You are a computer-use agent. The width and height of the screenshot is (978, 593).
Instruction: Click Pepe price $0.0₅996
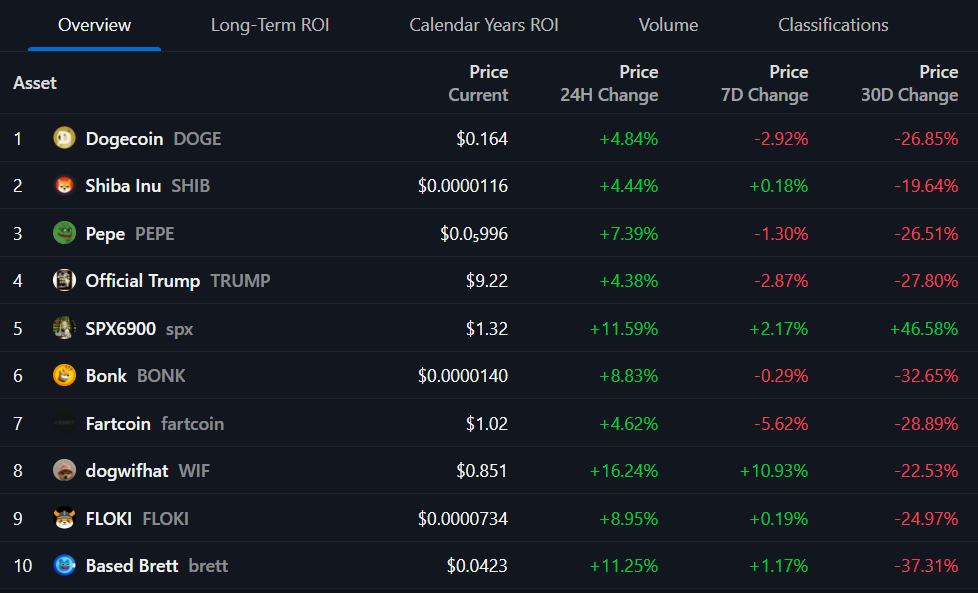coord(474,234)
